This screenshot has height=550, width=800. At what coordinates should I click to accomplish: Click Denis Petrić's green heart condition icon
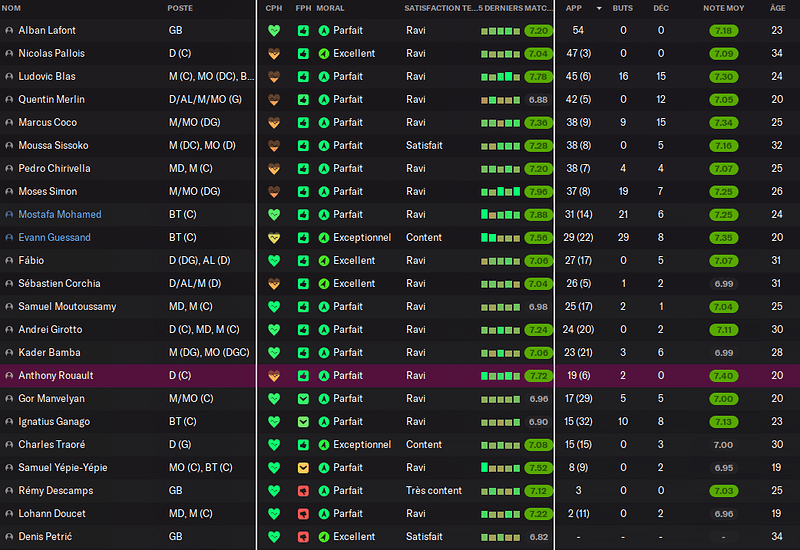(x=274, y=537)
